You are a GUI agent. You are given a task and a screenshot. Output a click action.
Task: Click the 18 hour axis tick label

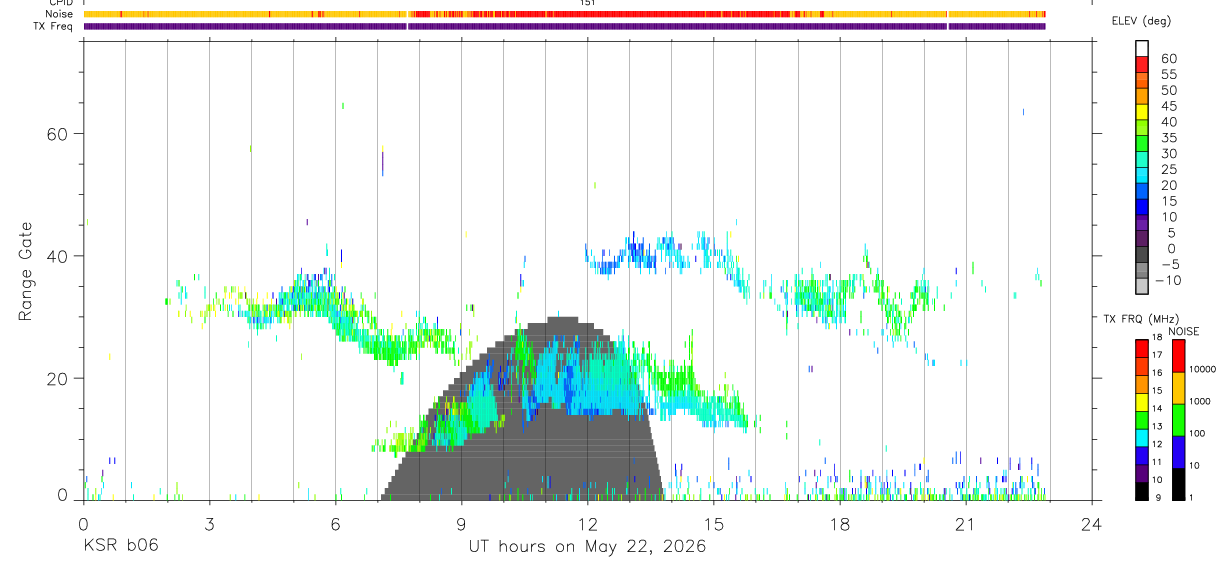tap(840, 524)
